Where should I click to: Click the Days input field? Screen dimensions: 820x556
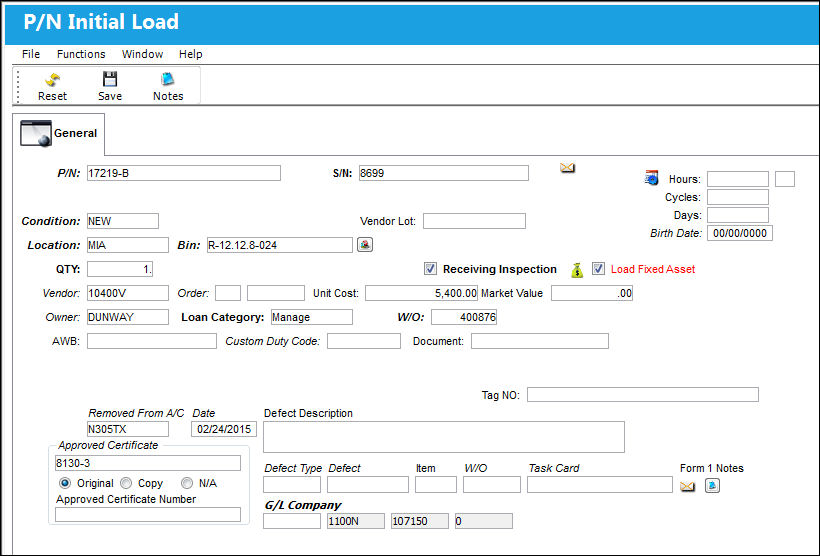(738, 215)
